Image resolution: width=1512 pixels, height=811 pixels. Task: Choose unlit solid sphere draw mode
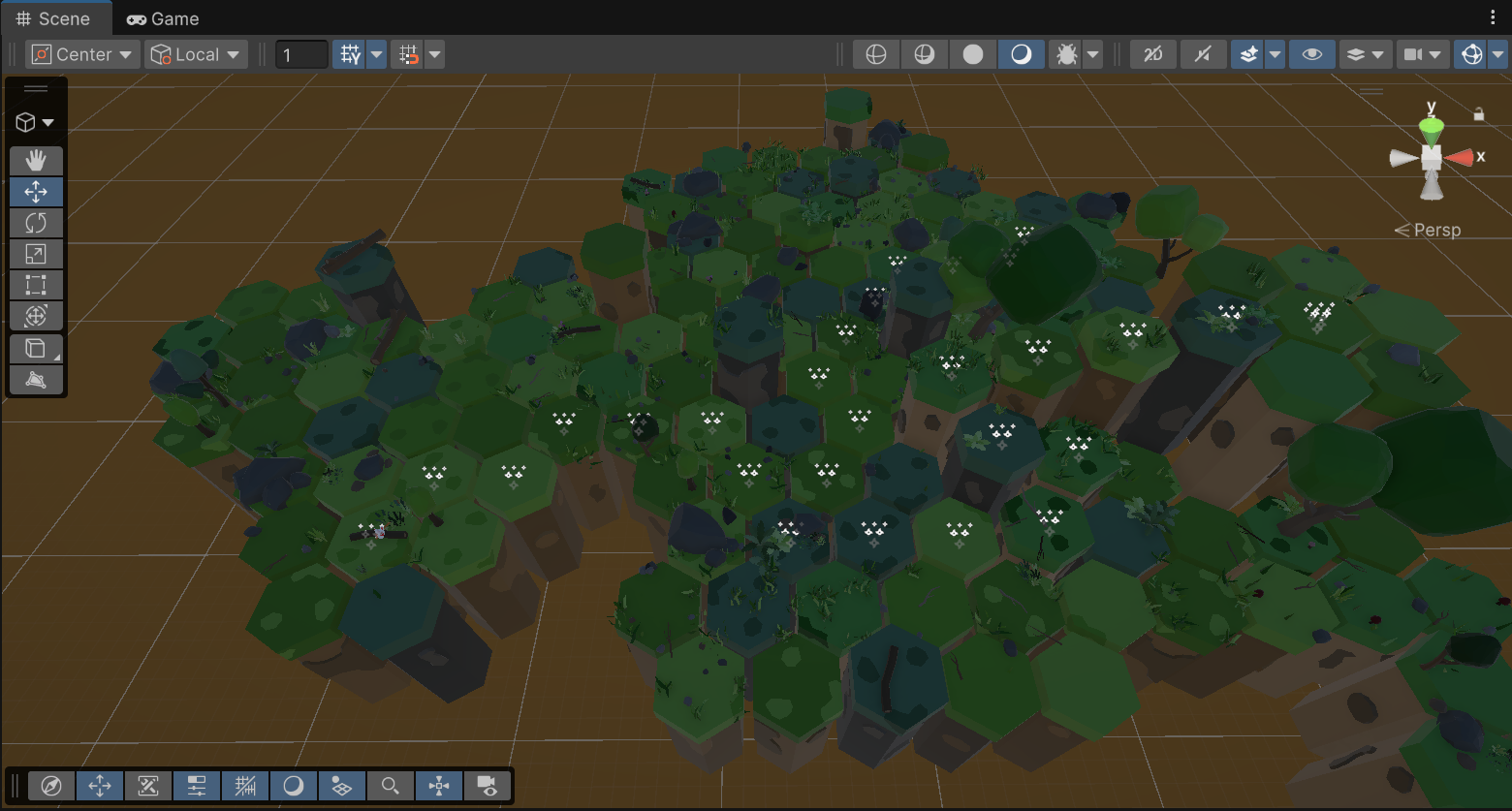[x=973, y=54]
